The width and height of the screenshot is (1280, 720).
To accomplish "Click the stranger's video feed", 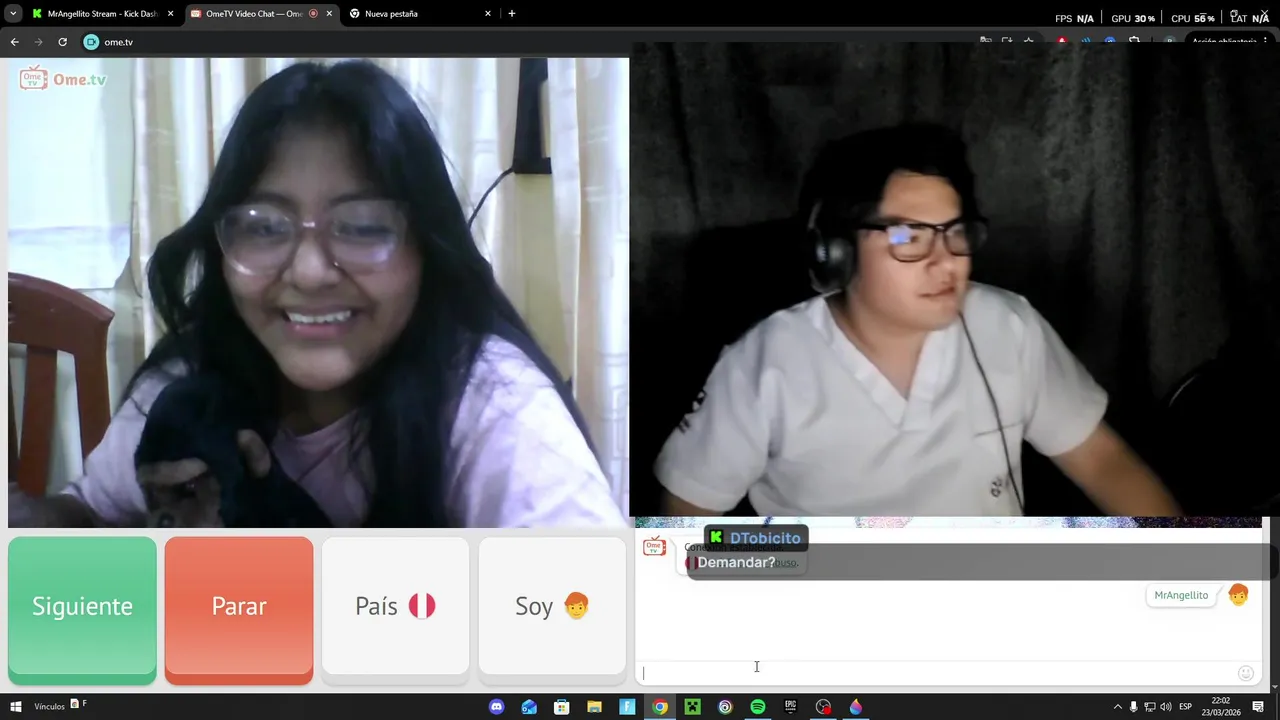I will click(318, 292).
